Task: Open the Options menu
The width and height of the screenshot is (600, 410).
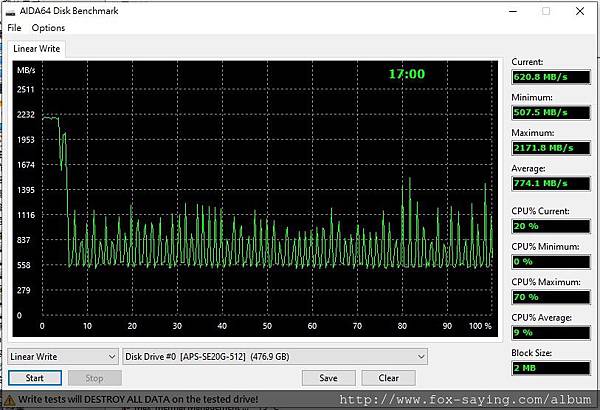Action: tap(48, 28)
